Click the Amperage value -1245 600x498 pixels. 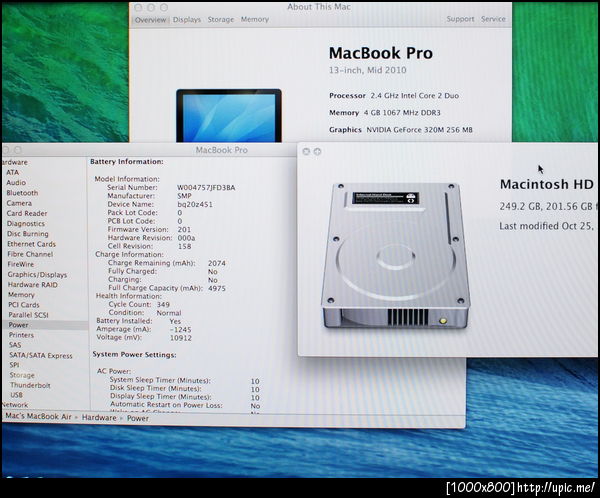180,330
